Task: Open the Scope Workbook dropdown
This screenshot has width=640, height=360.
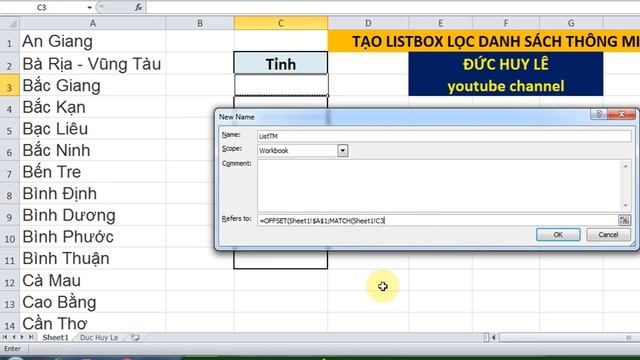Action: click(343, 151)
